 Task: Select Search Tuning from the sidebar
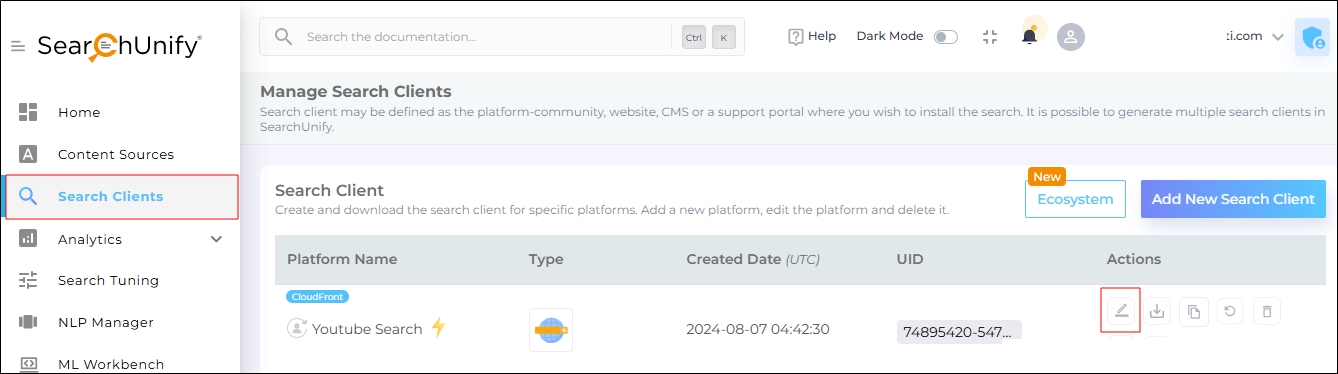coord(108,280)
